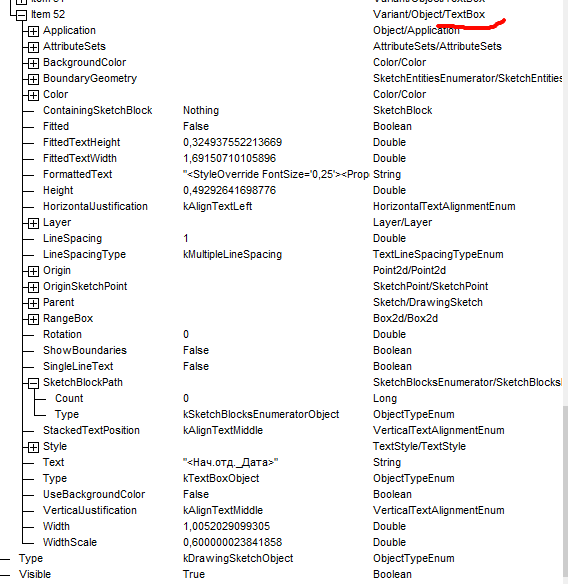This screenshot has width=568, height=584.
Task: Expand the Style node
Action: 33,447
